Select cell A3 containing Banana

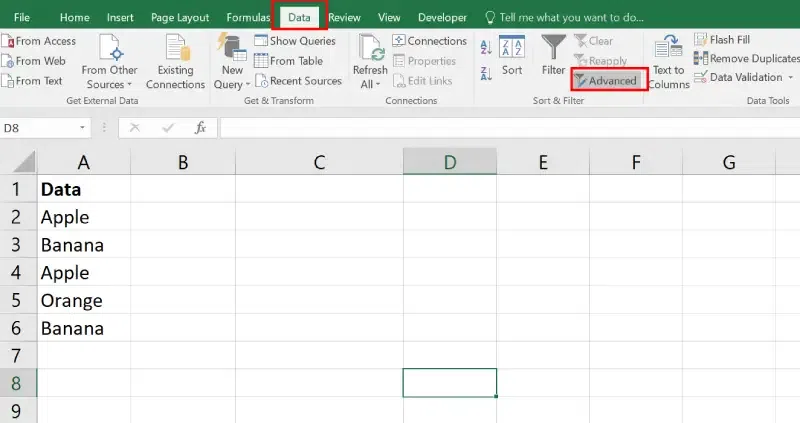click(x=84, y=244)
